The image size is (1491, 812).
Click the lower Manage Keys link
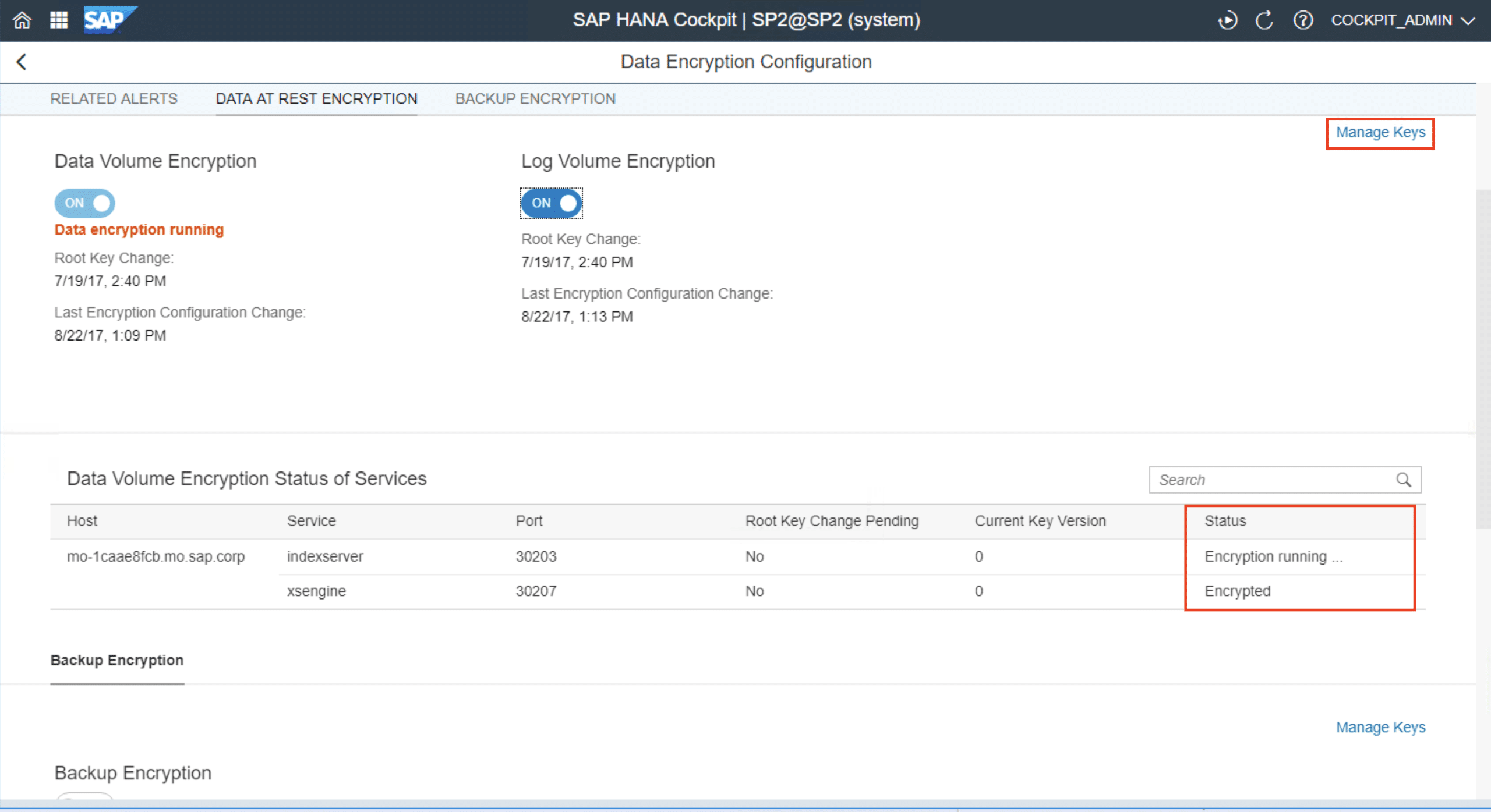(1380, 728)
